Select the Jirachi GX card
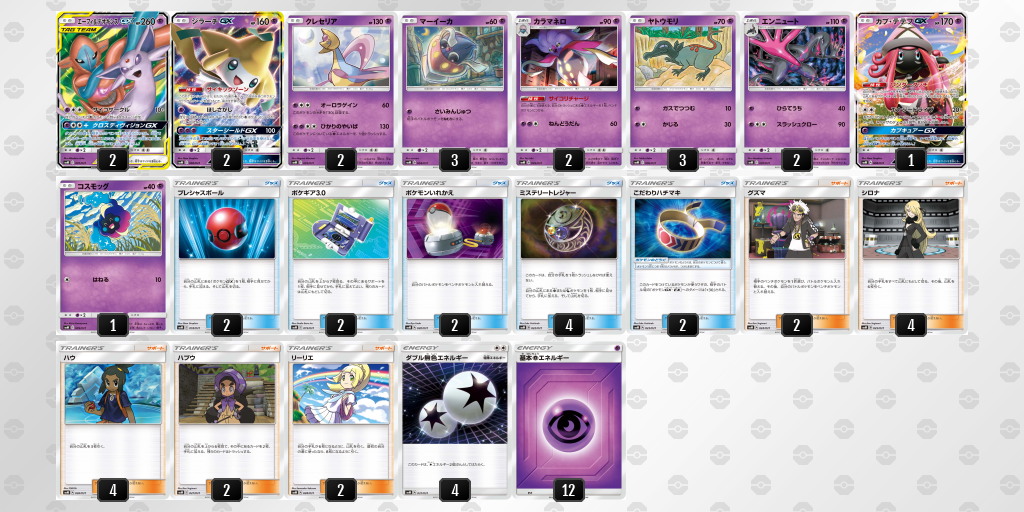Image resolution: width=1024 pixels, height=512 pixels. pyautogui.click(x=227, y=90)
